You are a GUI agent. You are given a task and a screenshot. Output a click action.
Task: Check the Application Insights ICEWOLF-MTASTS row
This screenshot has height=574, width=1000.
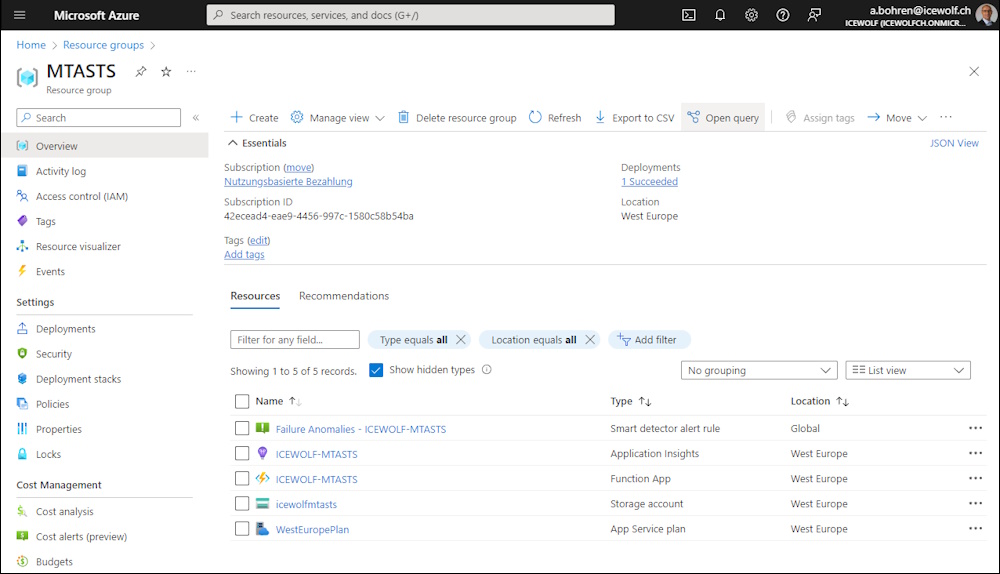pos(242,453)
